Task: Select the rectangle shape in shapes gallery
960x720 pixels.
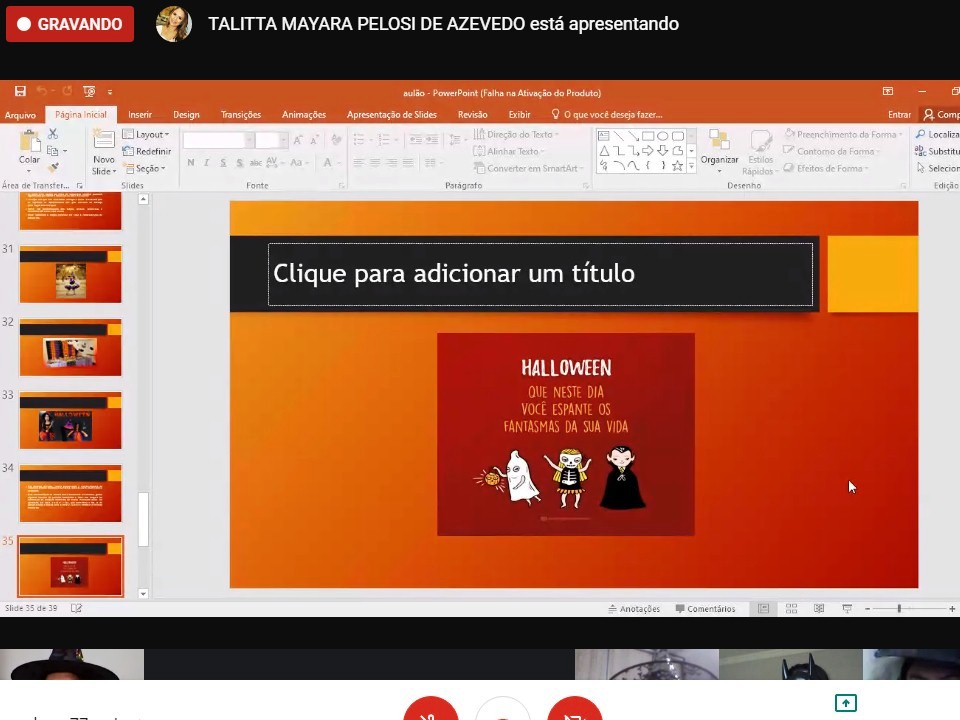Action: click(648, 136)
